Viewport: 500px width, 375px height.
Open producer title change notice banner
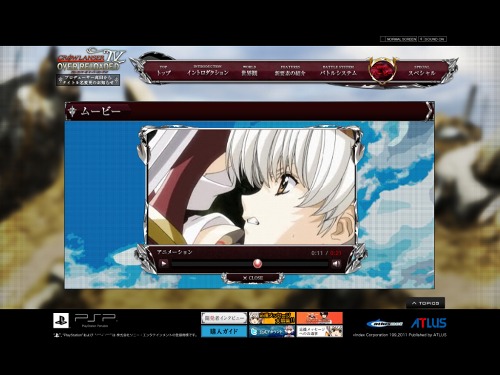click(88, 80)
